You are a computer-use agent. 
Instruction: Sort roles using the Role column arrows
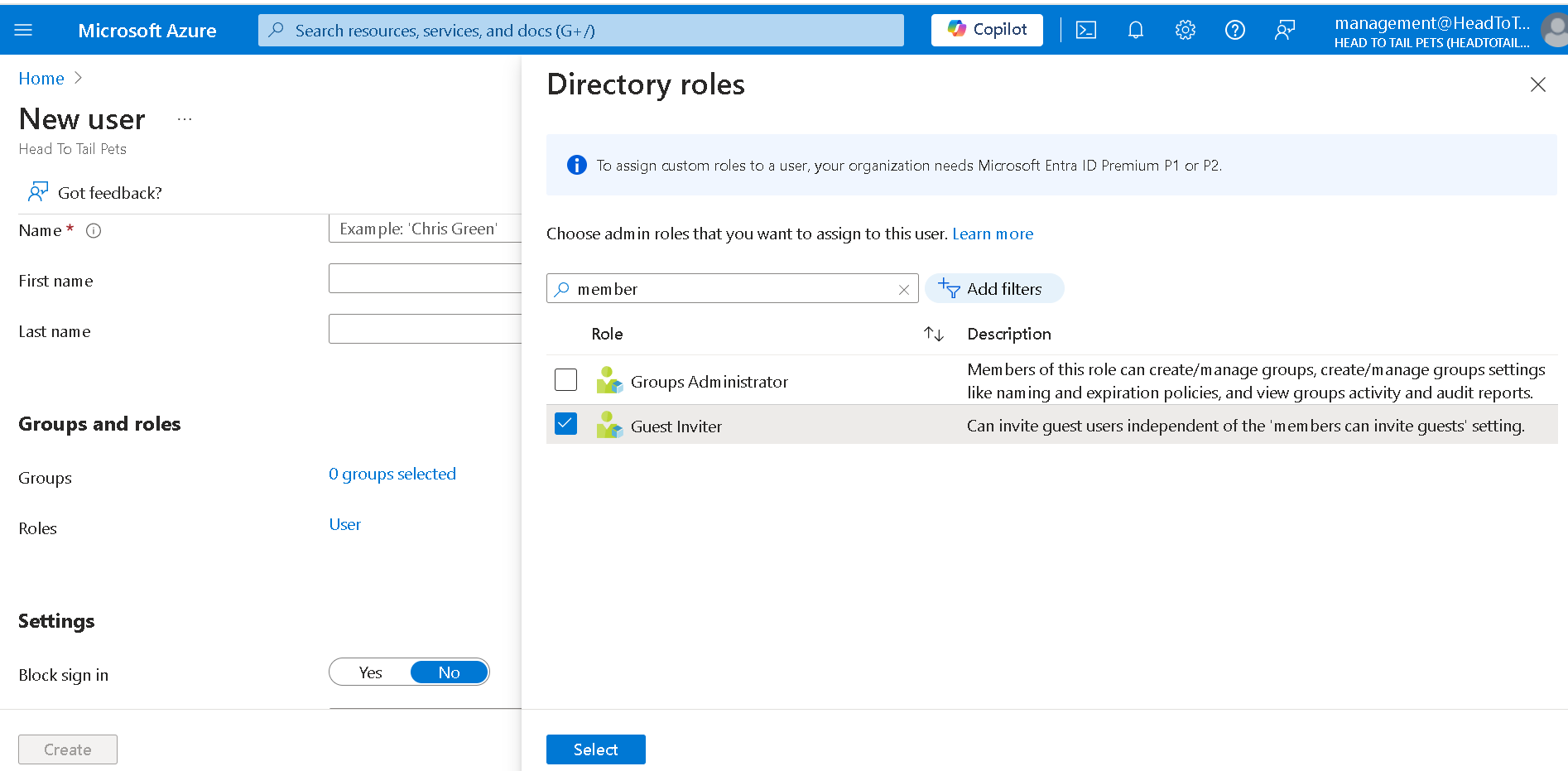coord(933,334)
